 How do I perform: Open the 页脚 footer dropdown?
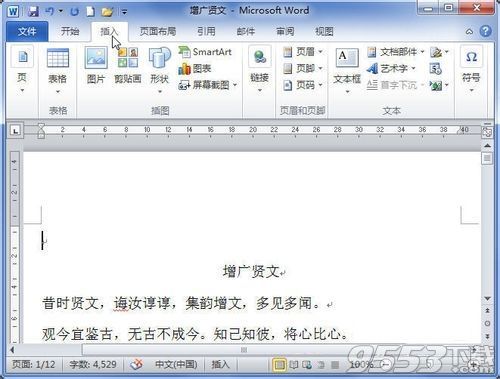[x=303, y=69]
